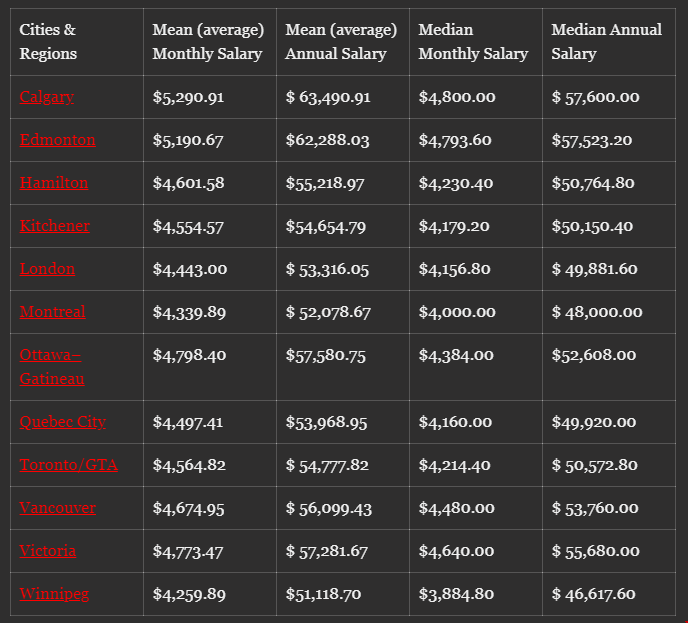The image size is (688, 623).
Task: Click the Victoria link
Action: (x=48, y=551)
